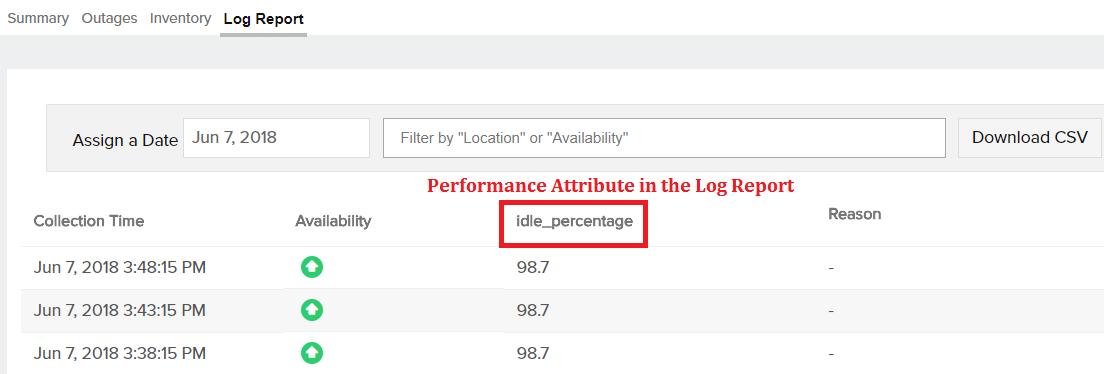The width and height of the screenshot is (1104, 374).
Task: Open the Summary tab
Action: [38, 18]
